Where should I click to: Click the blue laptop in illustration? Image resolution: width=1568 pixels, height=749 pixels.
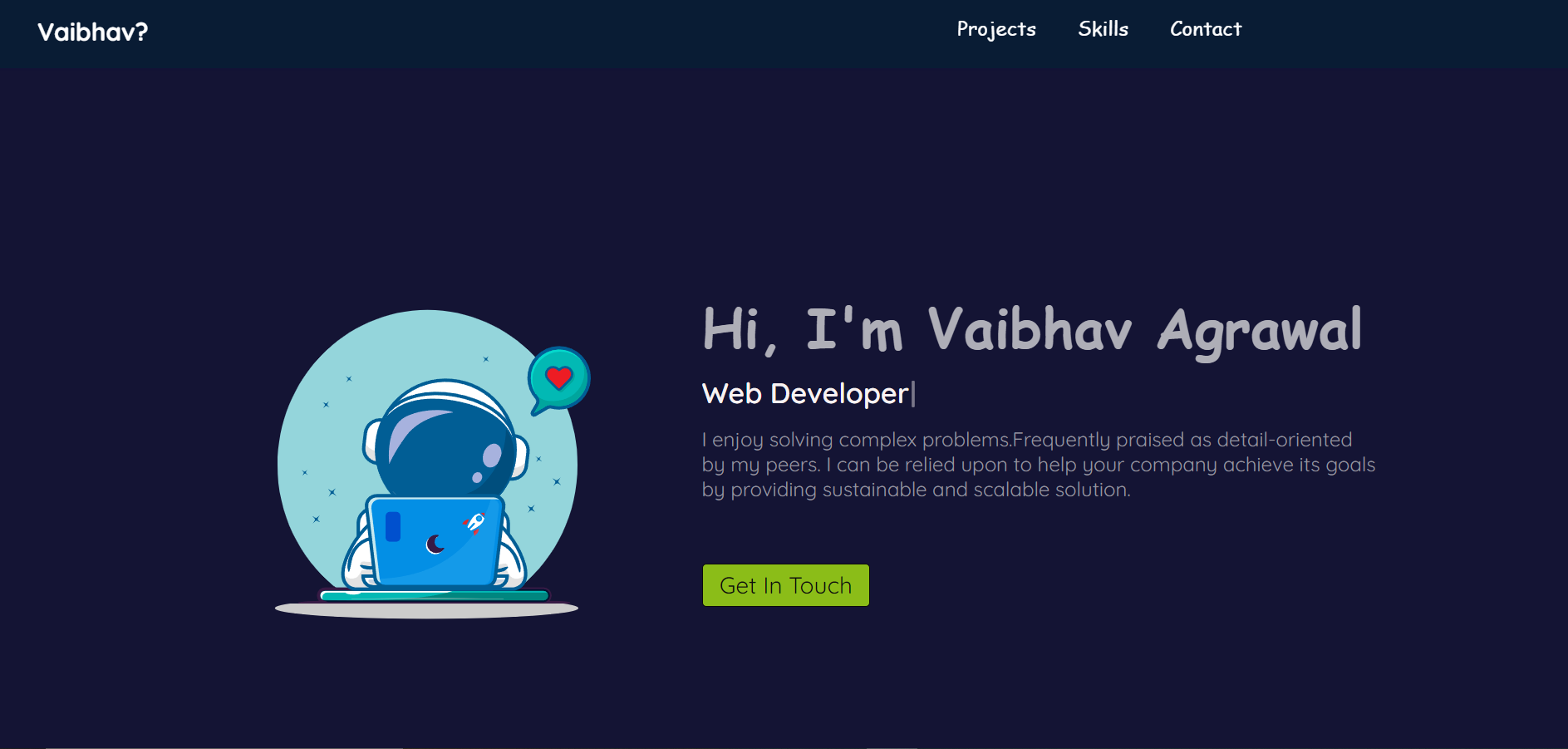[435, 540]
